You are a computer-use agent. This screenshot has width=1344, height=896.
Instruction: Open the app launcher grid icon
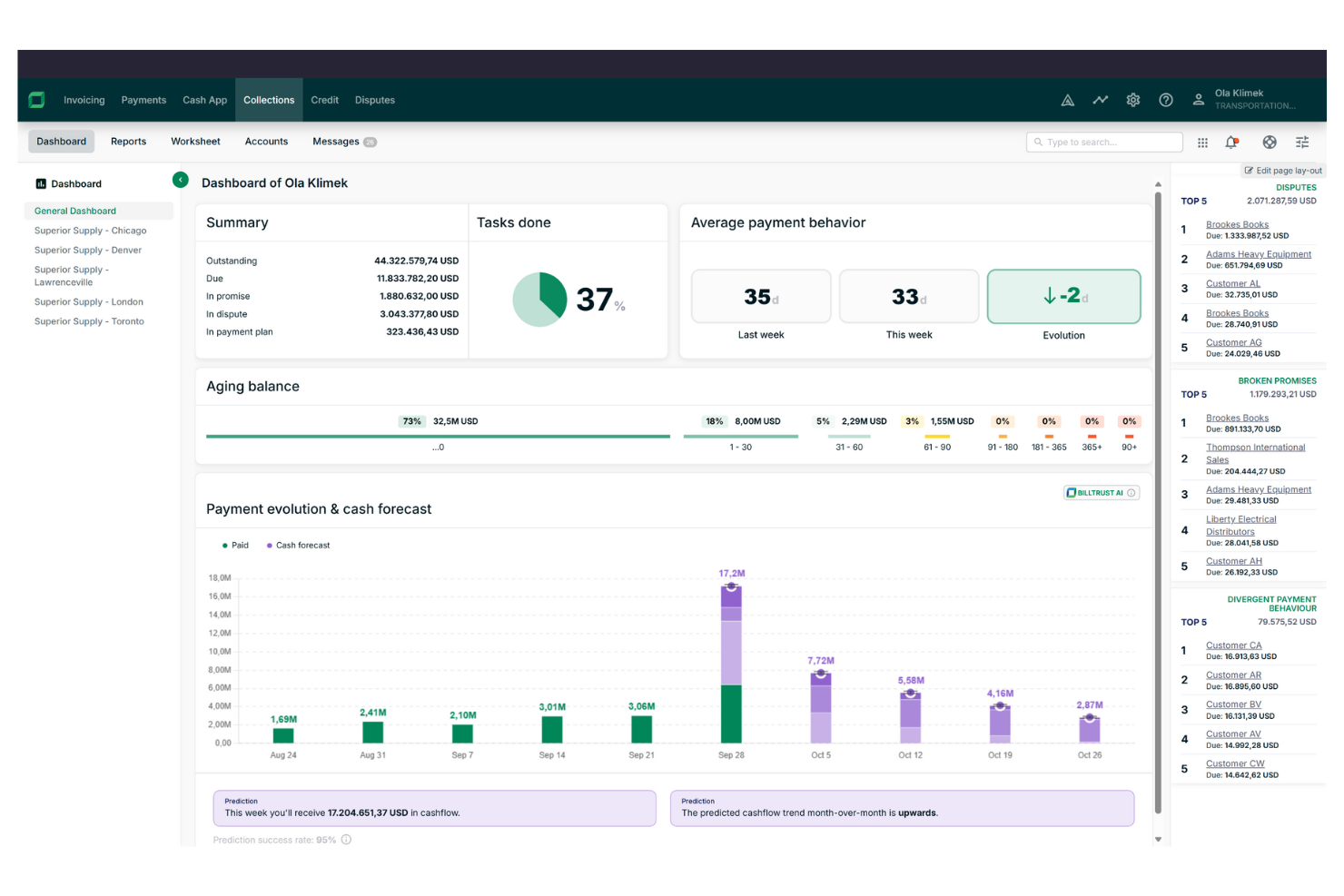tap(1202, 142)
